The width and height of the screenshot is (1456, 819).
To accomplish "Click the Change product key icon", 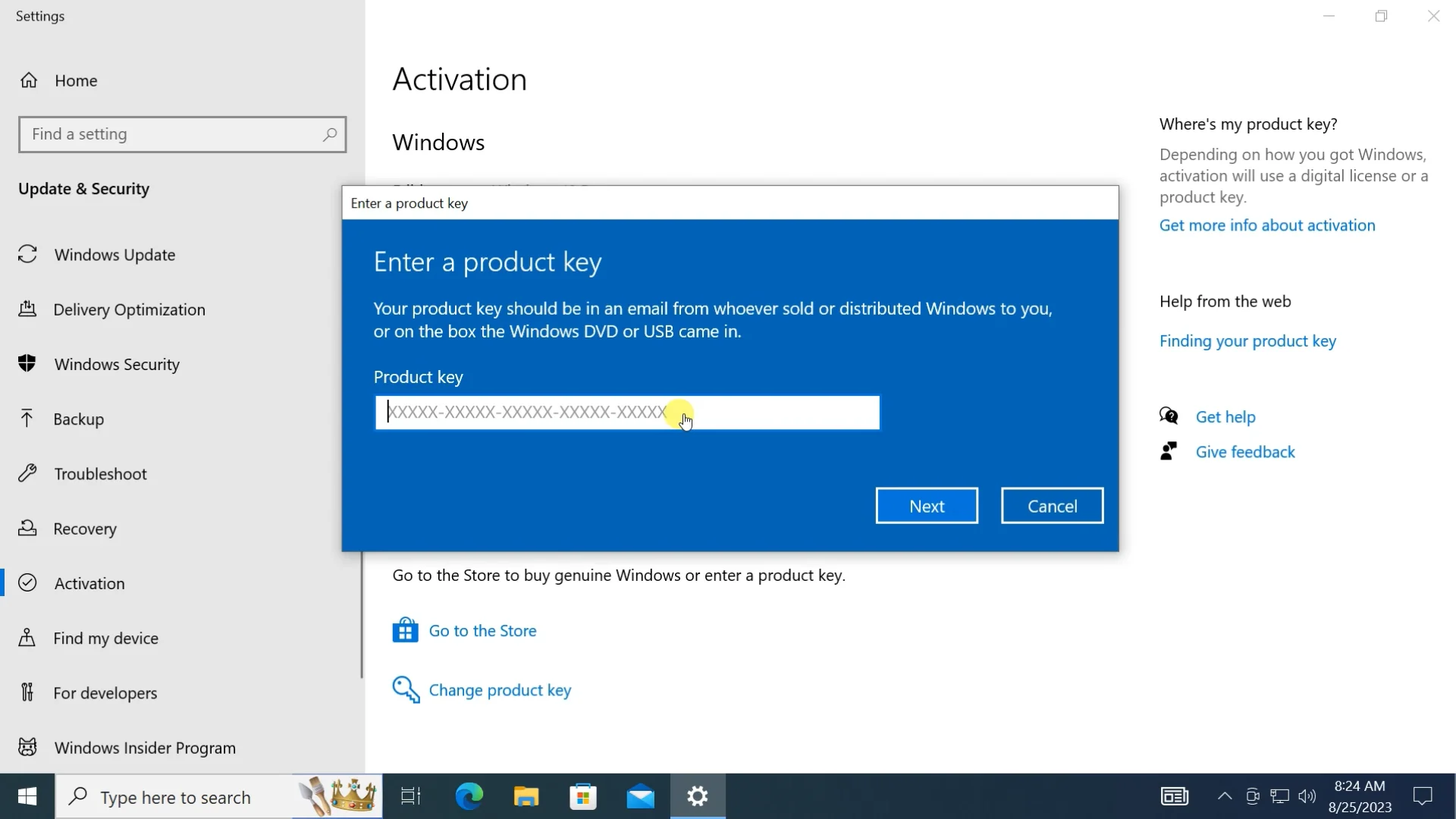I will pyautogui.click(x=406, y=690).
